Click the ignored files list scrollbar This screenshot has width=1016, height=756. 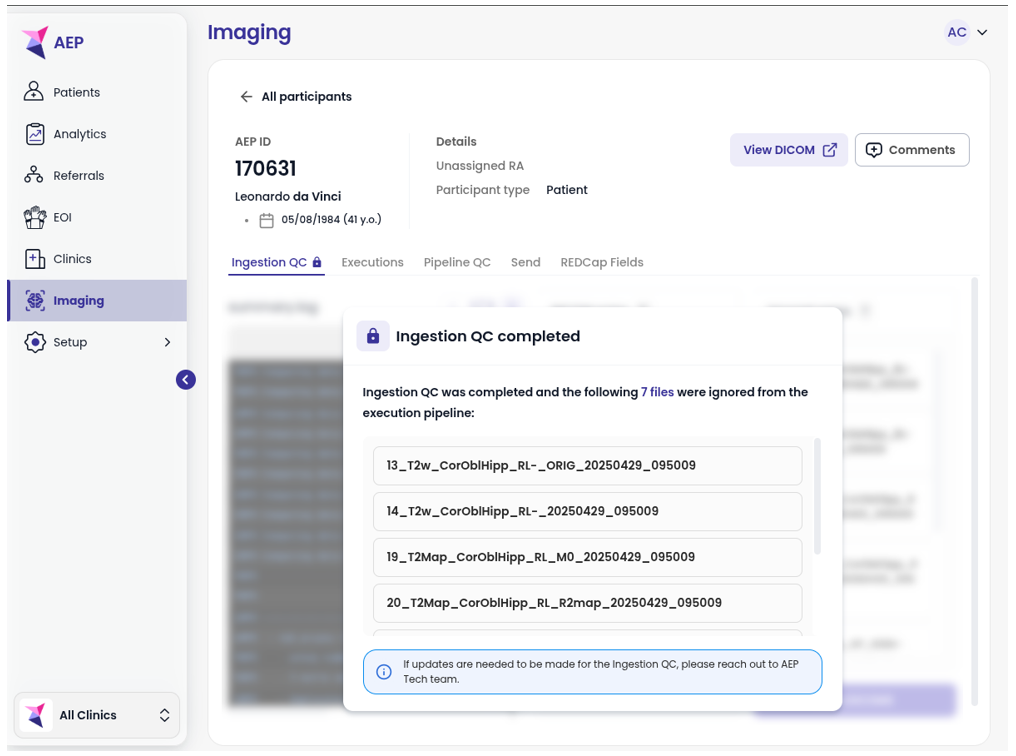(818, 495)
